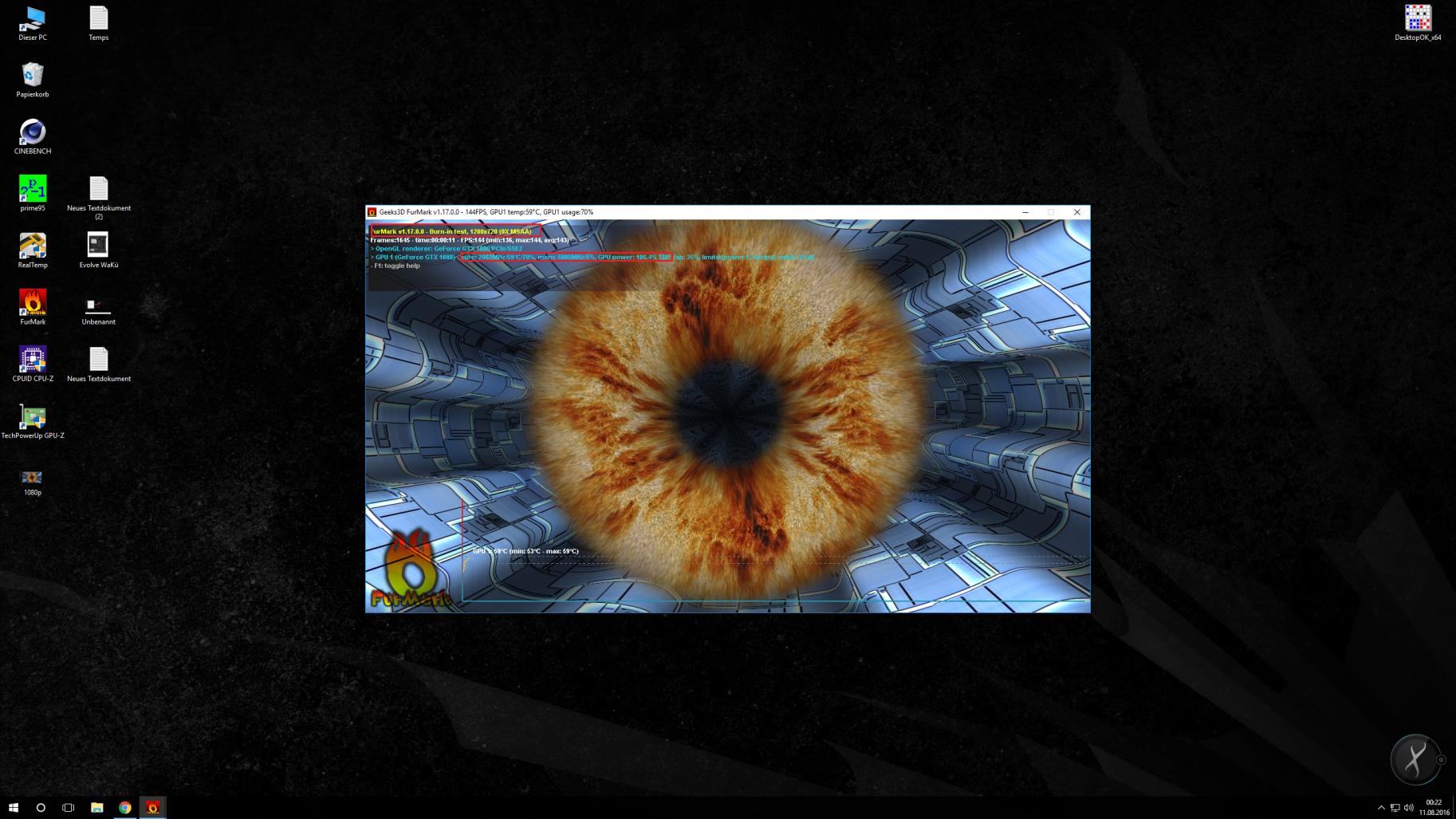Select the RealTemp desktop icon
Screen dimensions: 1456x819
click(x=33, y=250)
